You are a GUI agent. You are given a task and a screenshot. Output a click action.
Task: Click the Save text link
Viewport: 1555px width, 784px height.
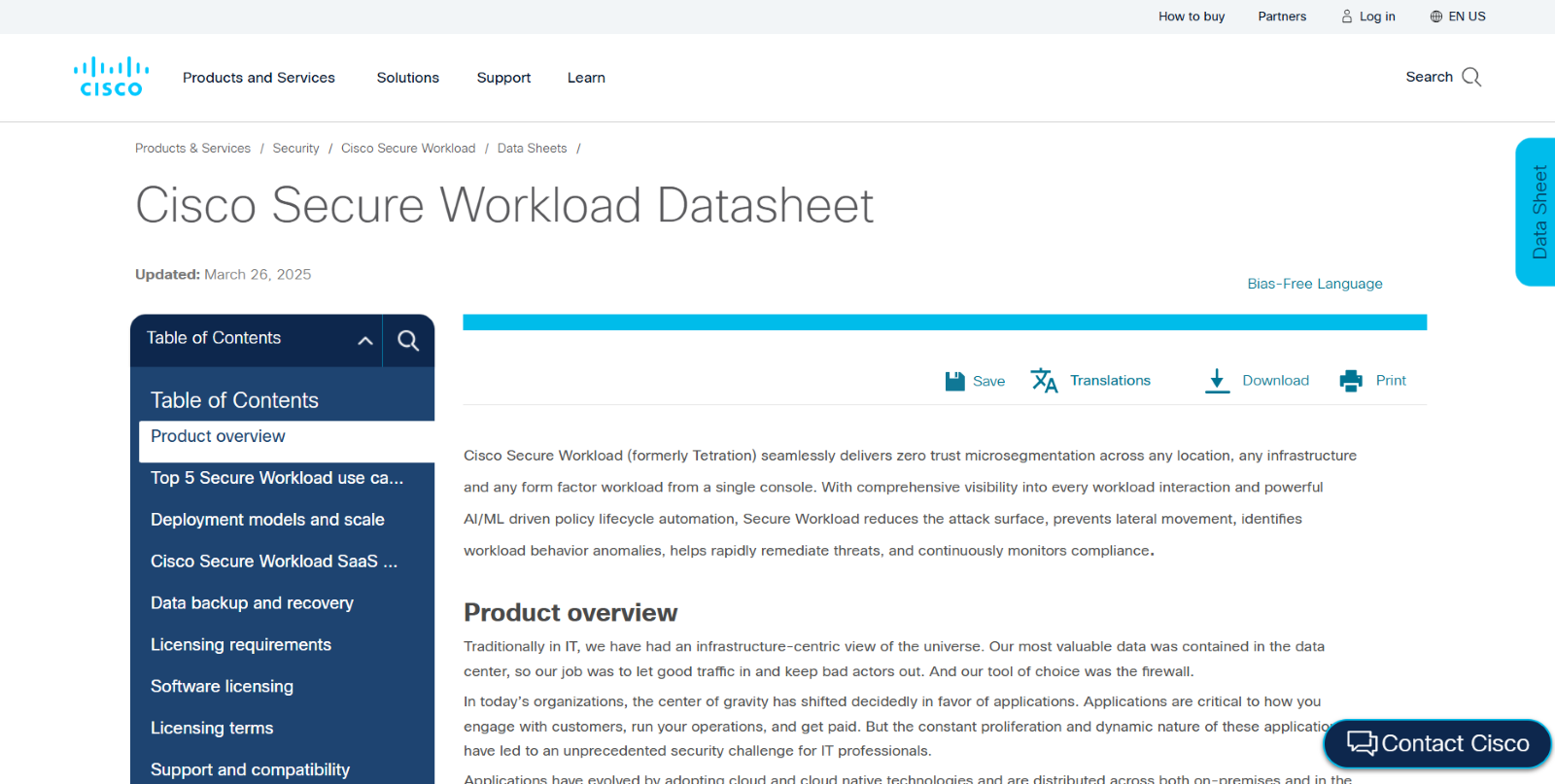click(988, 381)
